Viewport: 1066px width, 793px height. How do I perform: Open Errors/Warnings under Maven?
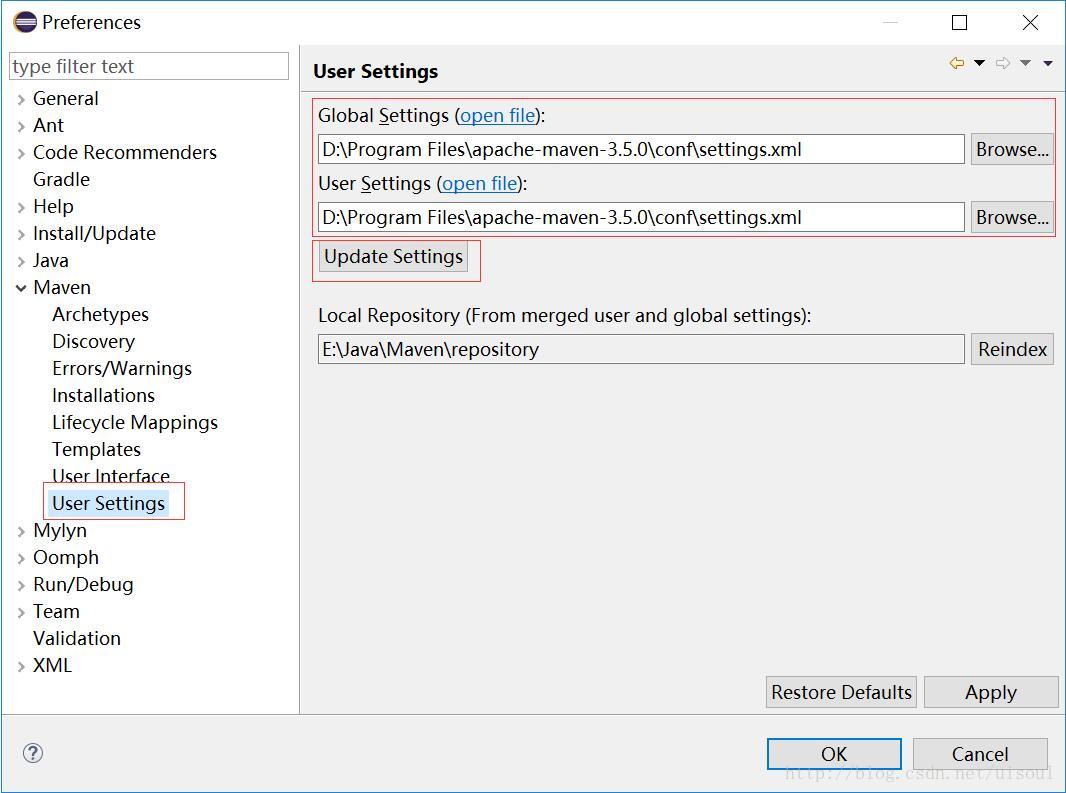[x=122, y=369]
